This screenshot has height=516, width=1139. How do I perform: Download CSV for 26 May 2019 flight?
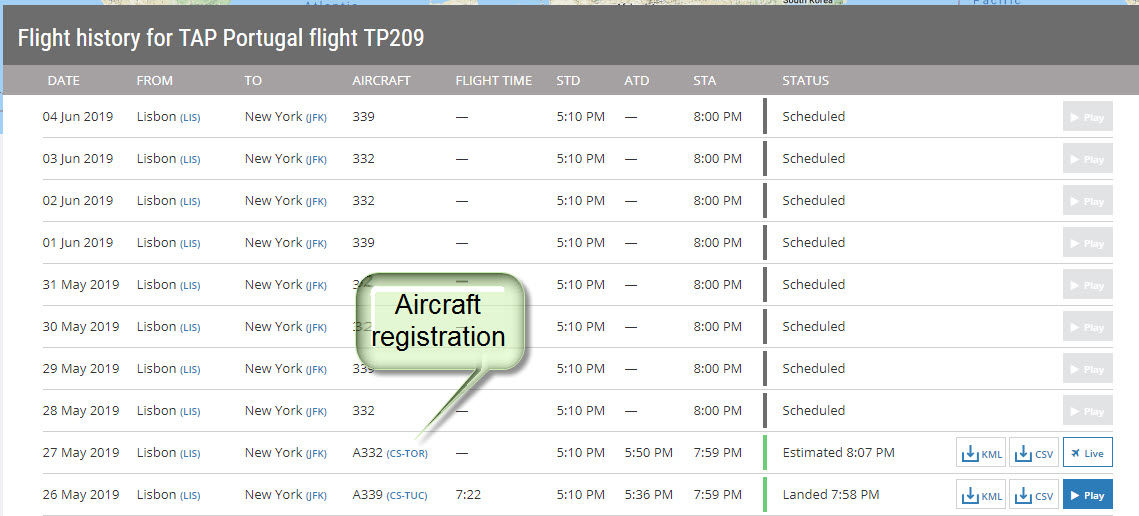(x=1033, y=495)
